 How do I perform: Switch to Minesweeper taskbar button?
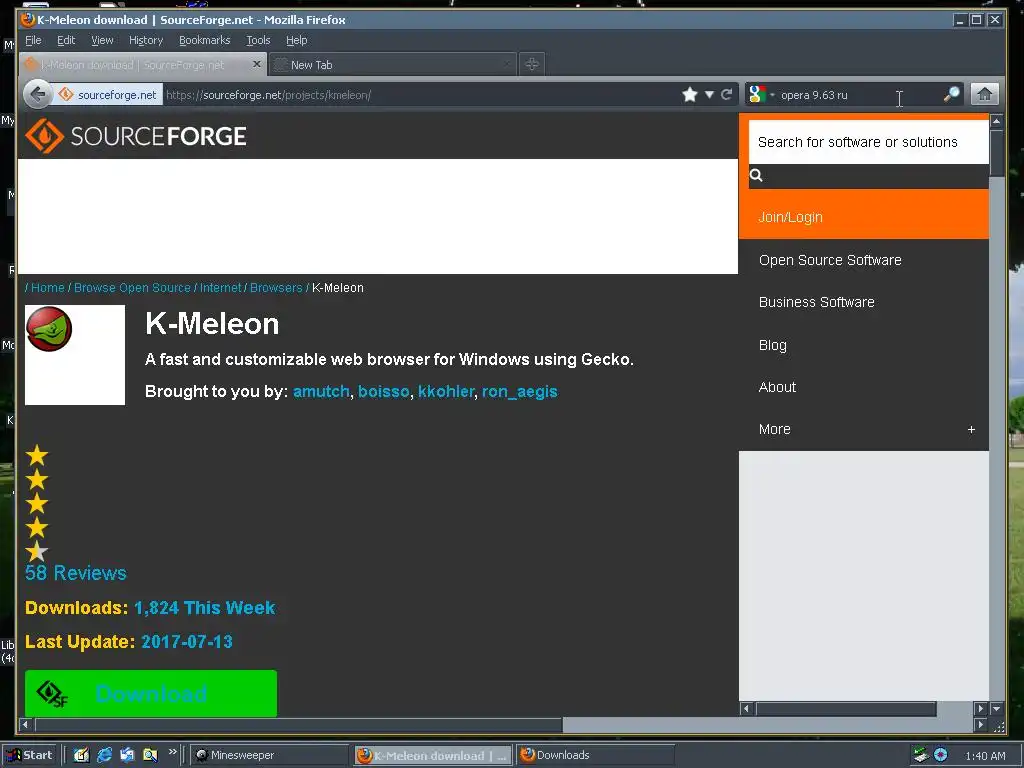[x=269, y=755]
